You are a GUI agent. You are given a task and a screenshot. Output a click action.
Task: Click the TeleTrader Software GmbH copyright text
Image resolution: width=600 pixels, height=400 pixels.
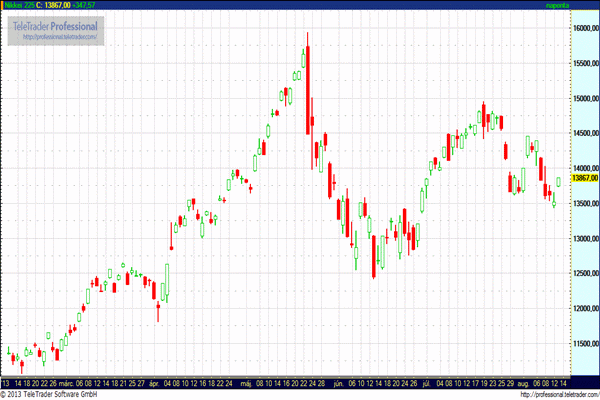click(x=52, y=394)
